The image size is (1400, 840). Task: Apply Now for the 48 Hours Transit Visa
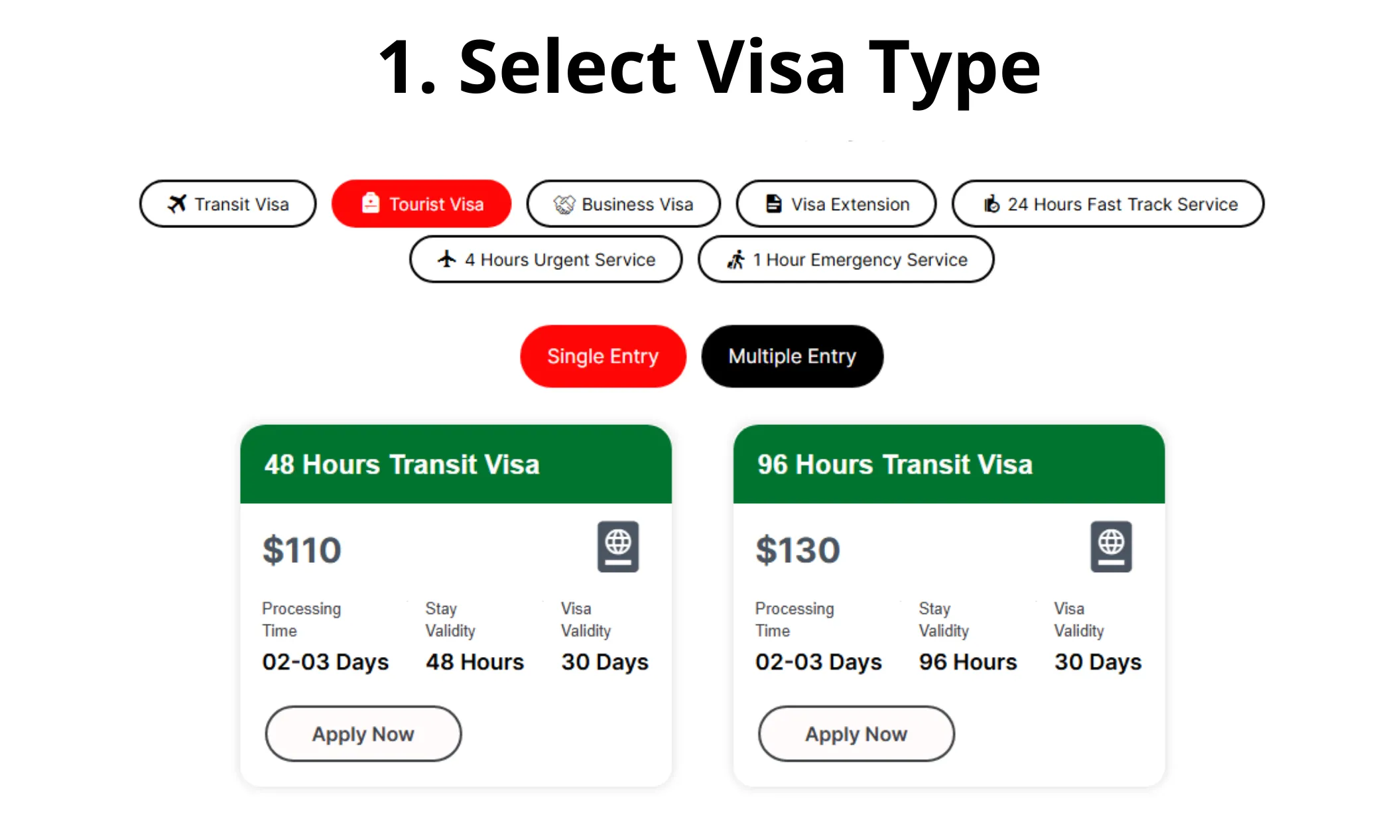coord(363,733)
